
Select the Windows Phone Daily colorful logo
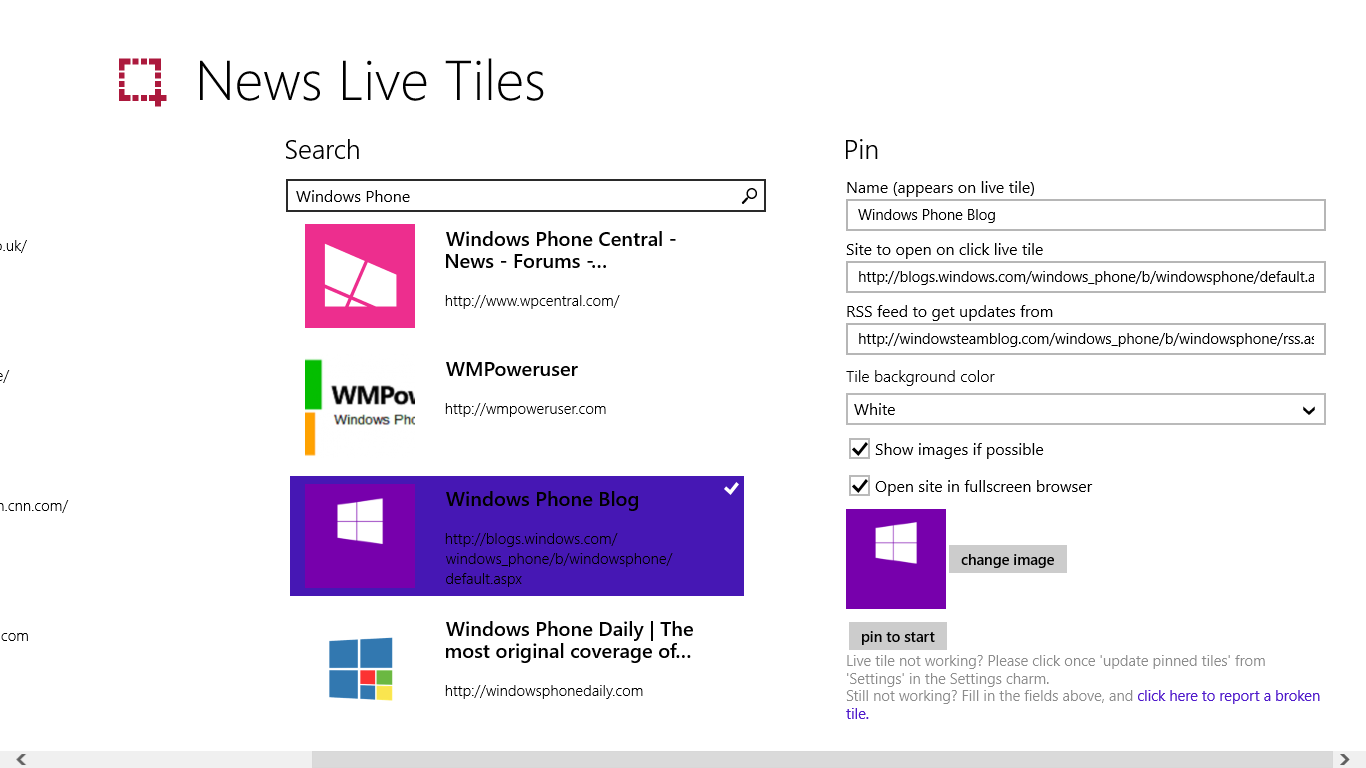tap(360, 666)
